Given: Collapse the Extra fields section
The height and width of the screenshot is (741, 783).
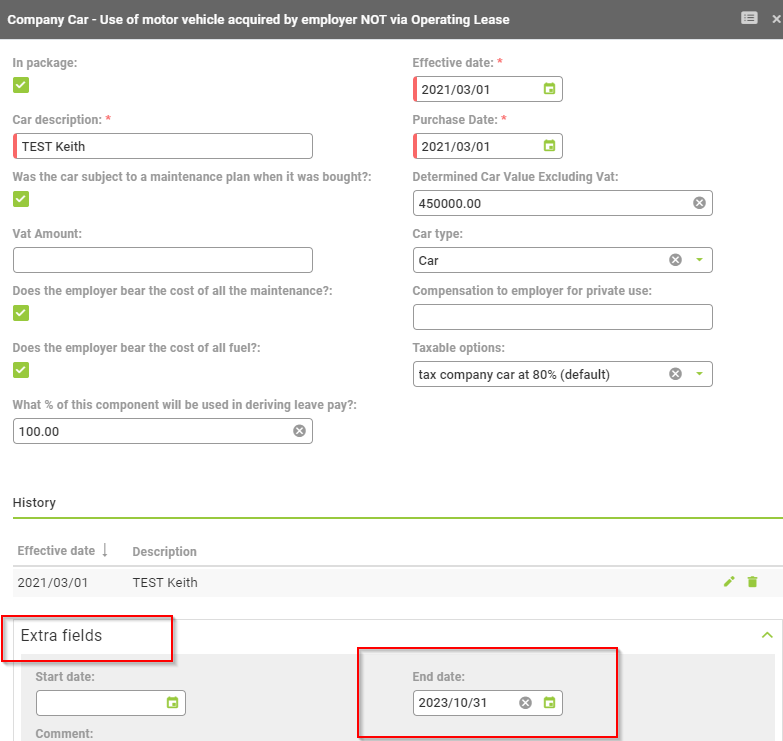Looking at the screenshot, I should (766, 635).
